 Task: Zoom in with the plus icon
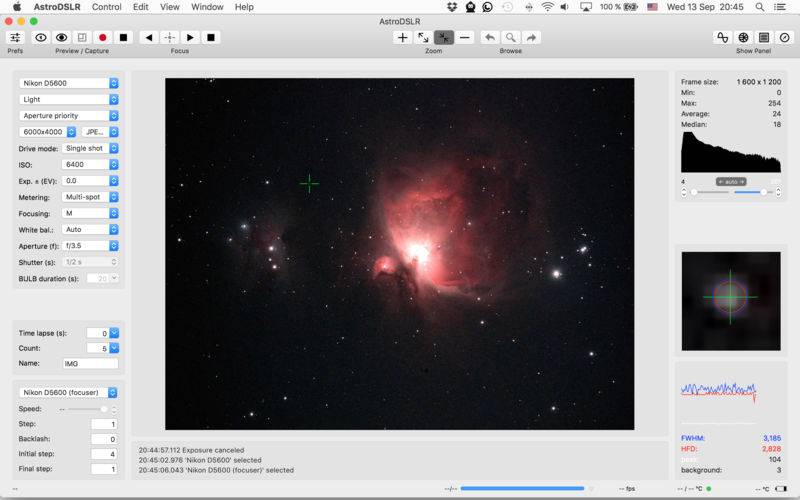[403, 37]
